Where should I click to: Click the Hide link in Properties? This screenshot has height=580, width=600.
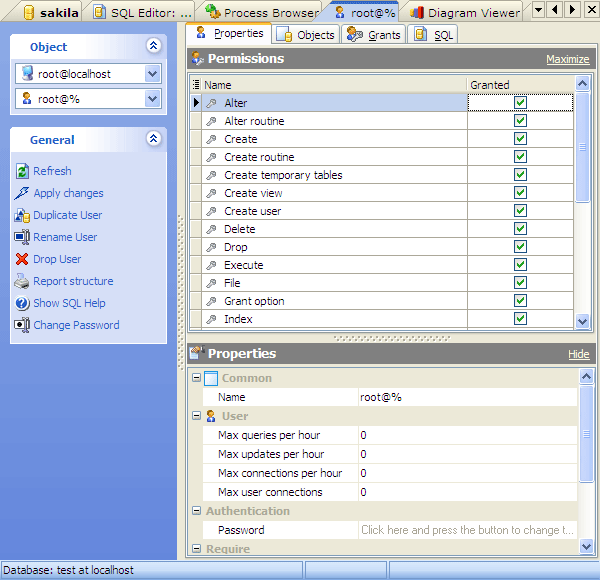[x=579, y=354]
